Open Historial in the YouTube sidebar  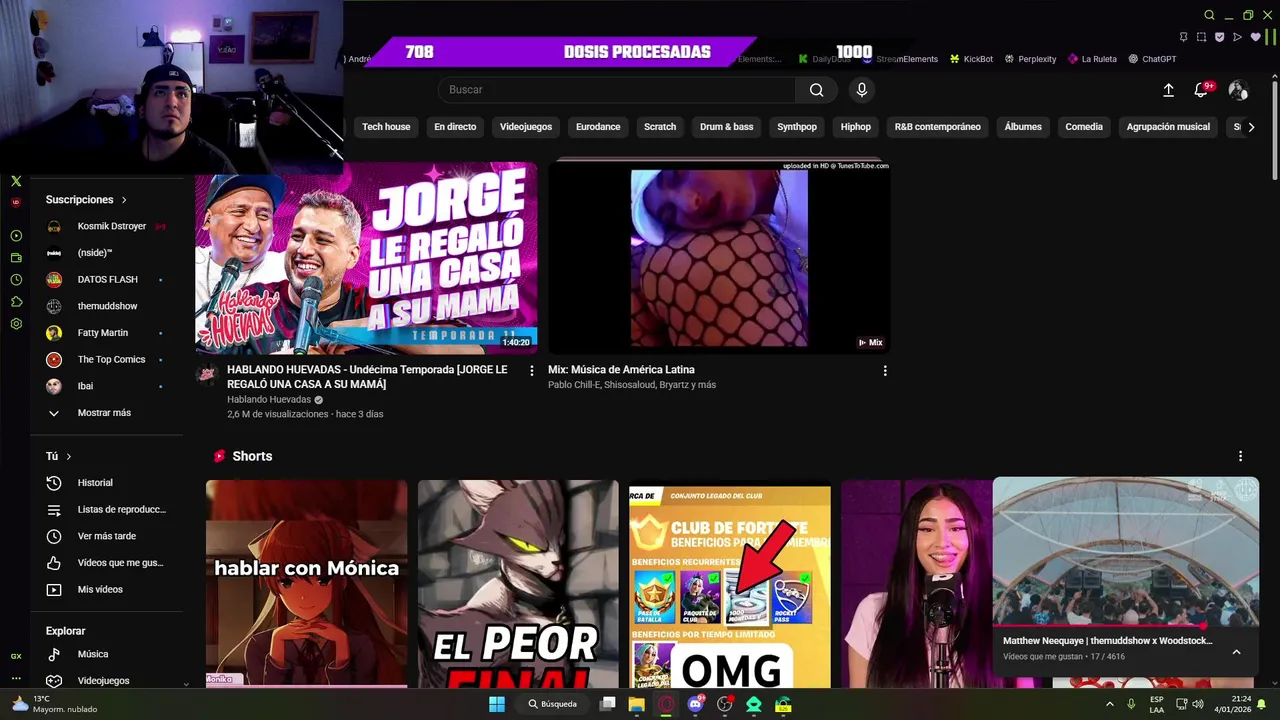[x=106, y=483]
